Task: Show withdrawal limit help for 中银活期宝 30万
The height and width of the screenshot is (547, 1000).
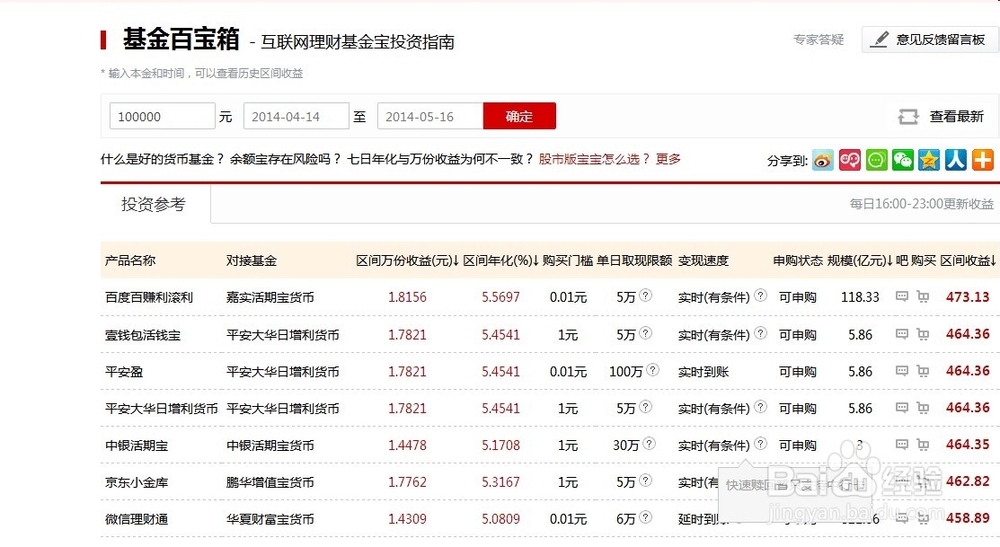Action: coord(649,443)
